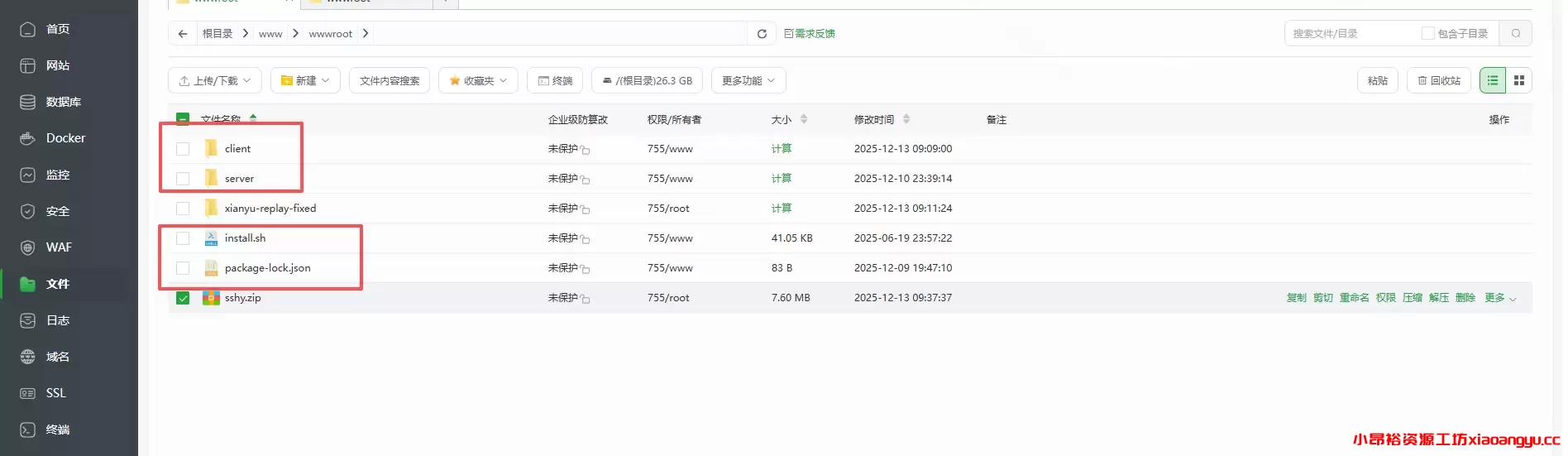Screen dimensions: 1568x456
Task: Click 计算 size for client folder
Action: pos(782,149)
